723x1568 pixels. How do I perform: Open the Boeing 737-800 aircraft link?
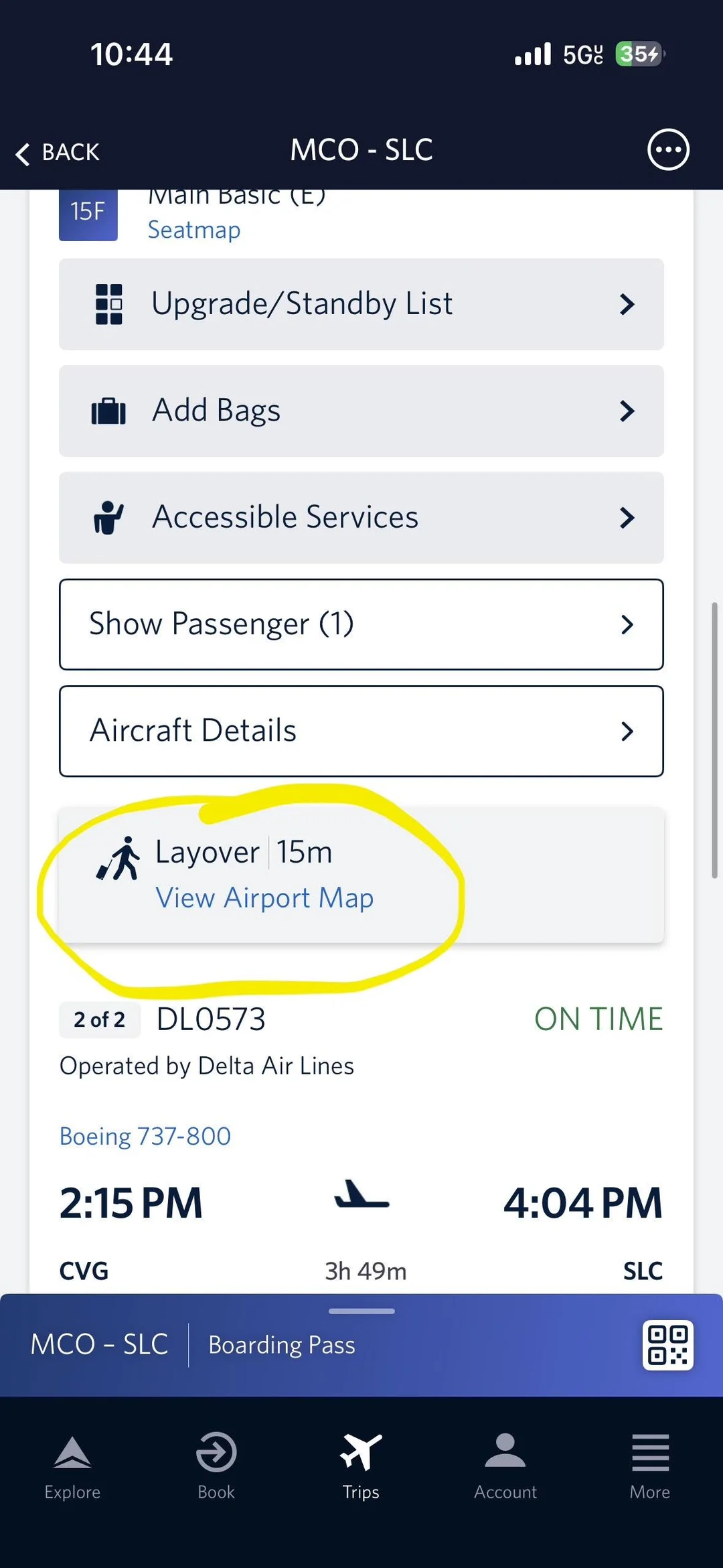[145, 1136]
